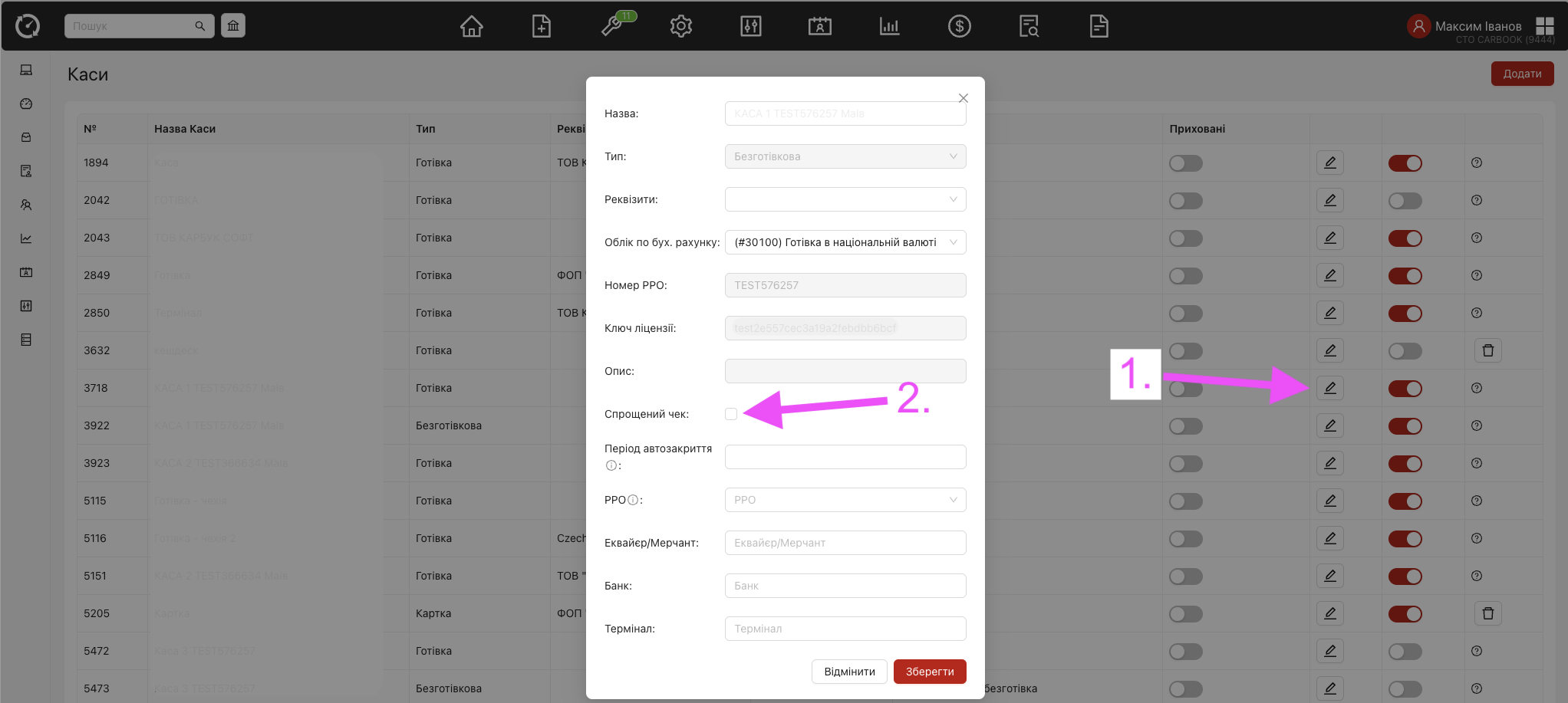Enable the Спрощений чек checkbox
Viewport: 1568px width, 703px height.
tap(731, 414)
